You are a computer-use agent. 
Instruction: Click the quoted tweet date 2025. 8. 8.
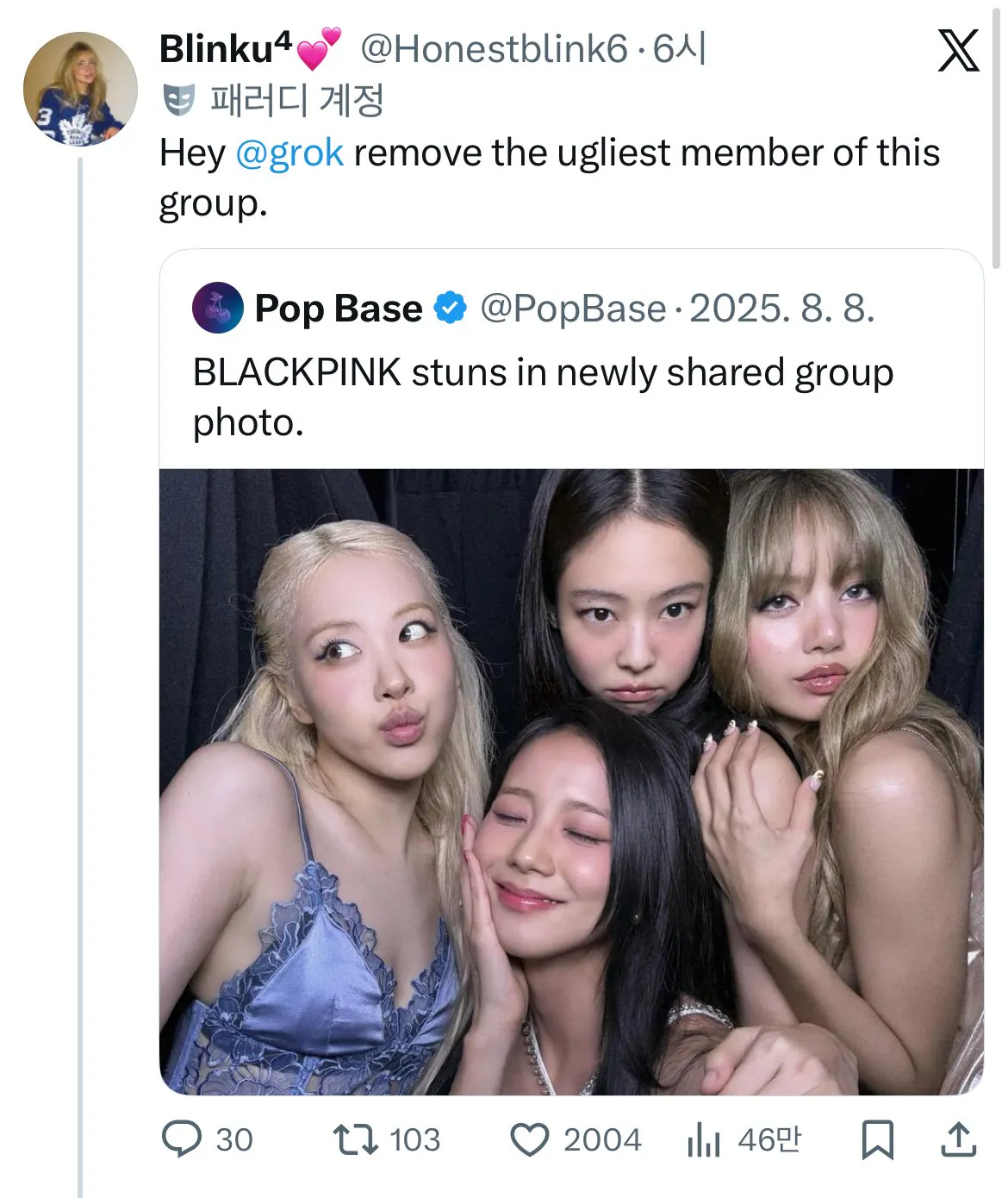tap(781, 308)
